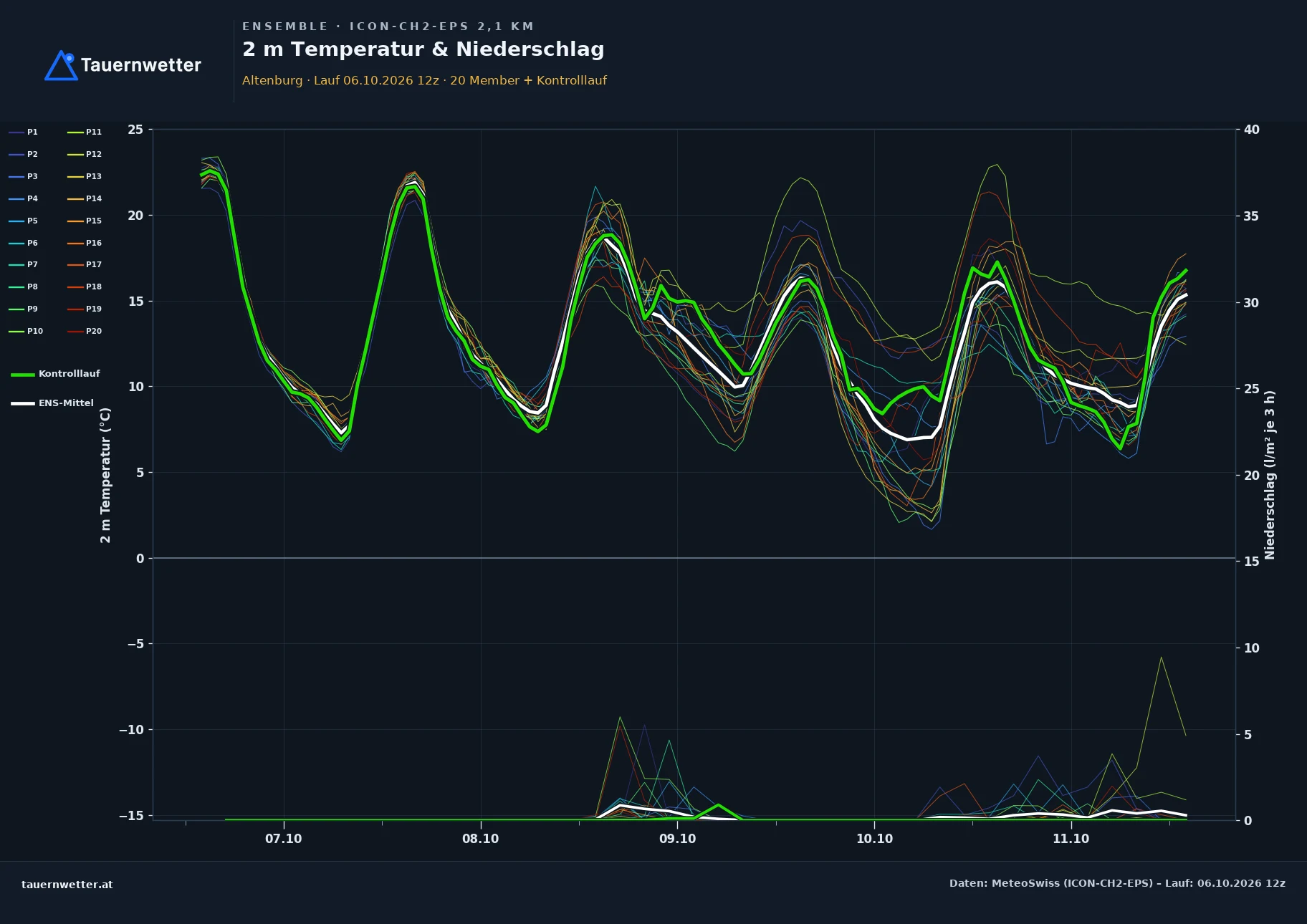The height and width of the screenshot is (924, 1307).
Task: Click the Altenburg Lauf 06.10.2026 12z subtitle
Action: (x=424, y=80)
